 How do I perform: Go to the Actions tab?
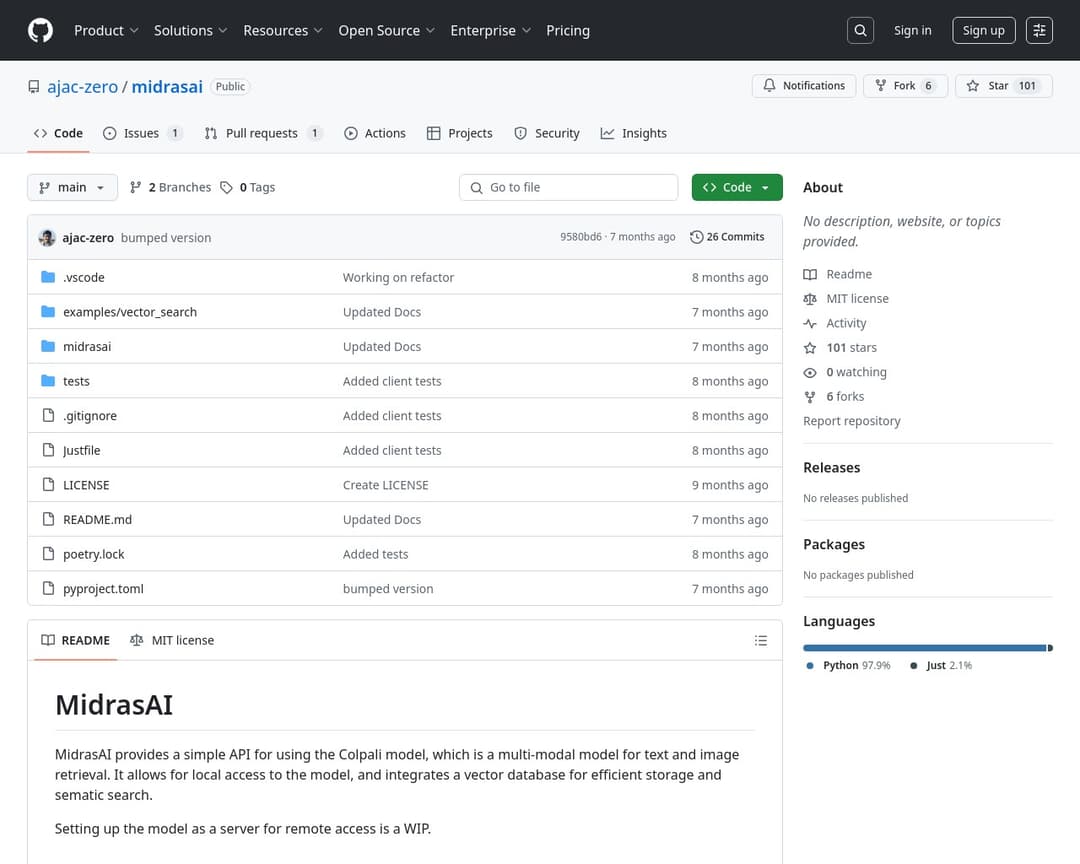click(x=375, y=134)
